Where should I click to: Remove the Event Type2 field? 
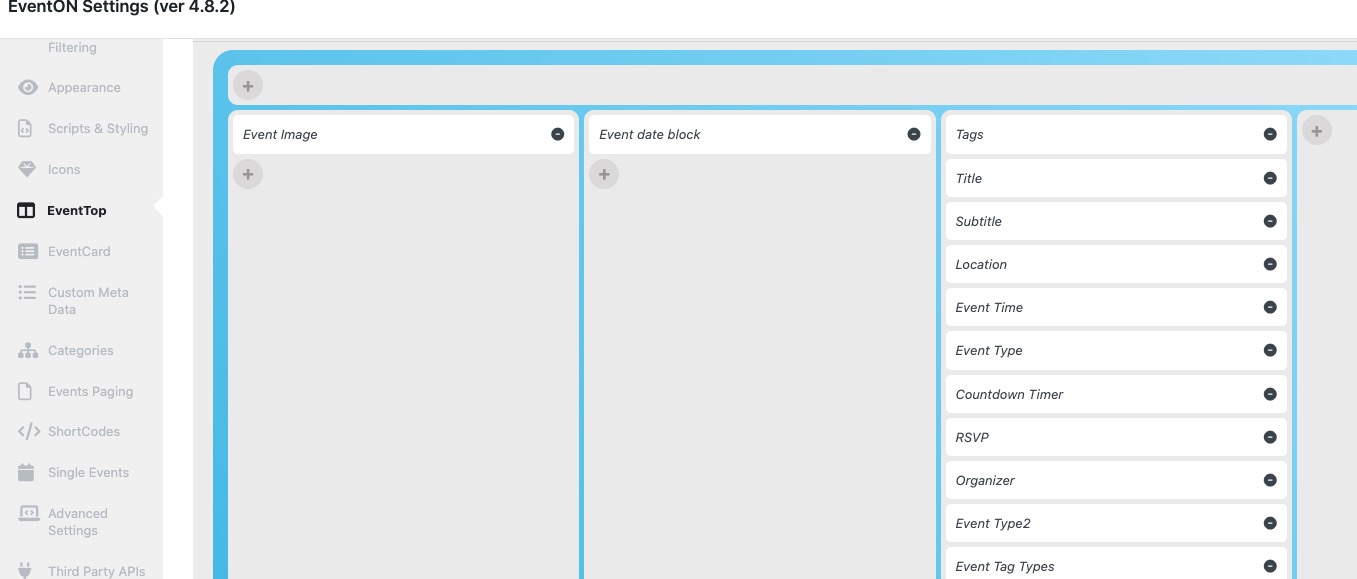[1270, 523]
